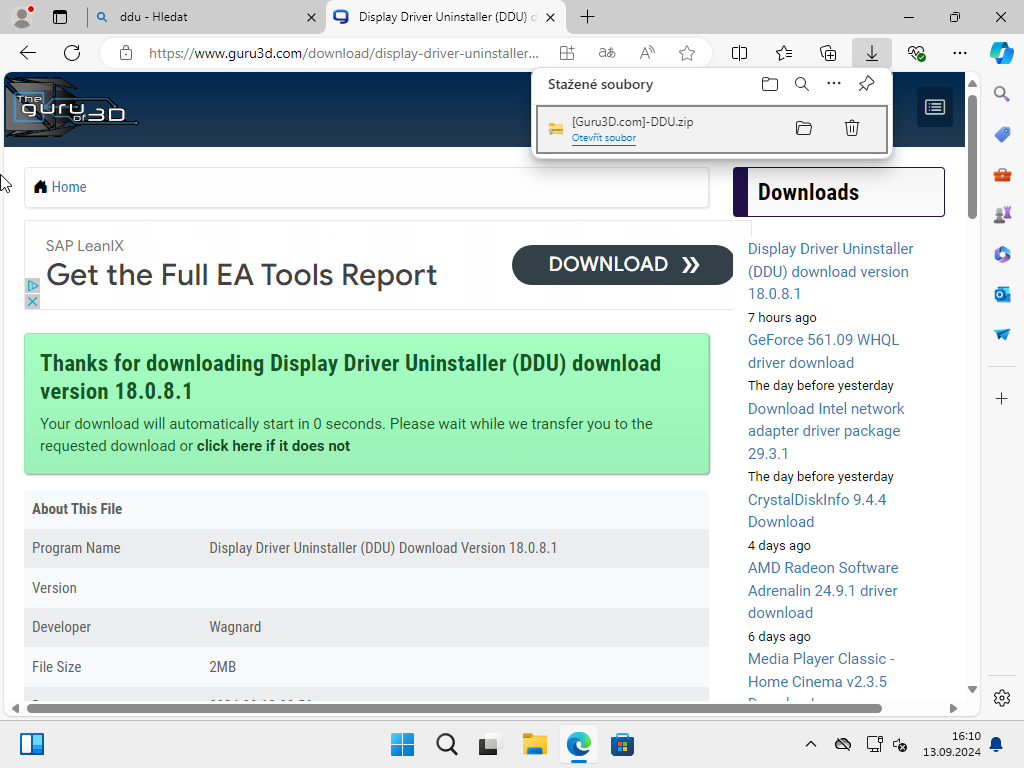Search downloads using magnifier icon

[x=802, y=84]
